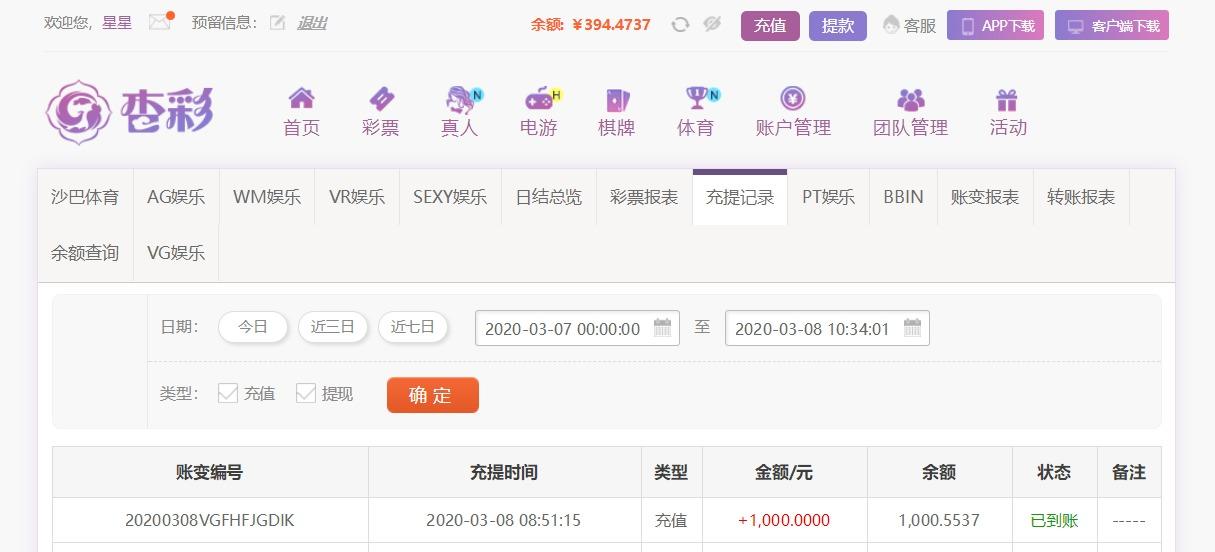The width and height of the screenshot is (1215, 552).
Task: Click the 账变编号 column header
Action: tap(210, 472)
